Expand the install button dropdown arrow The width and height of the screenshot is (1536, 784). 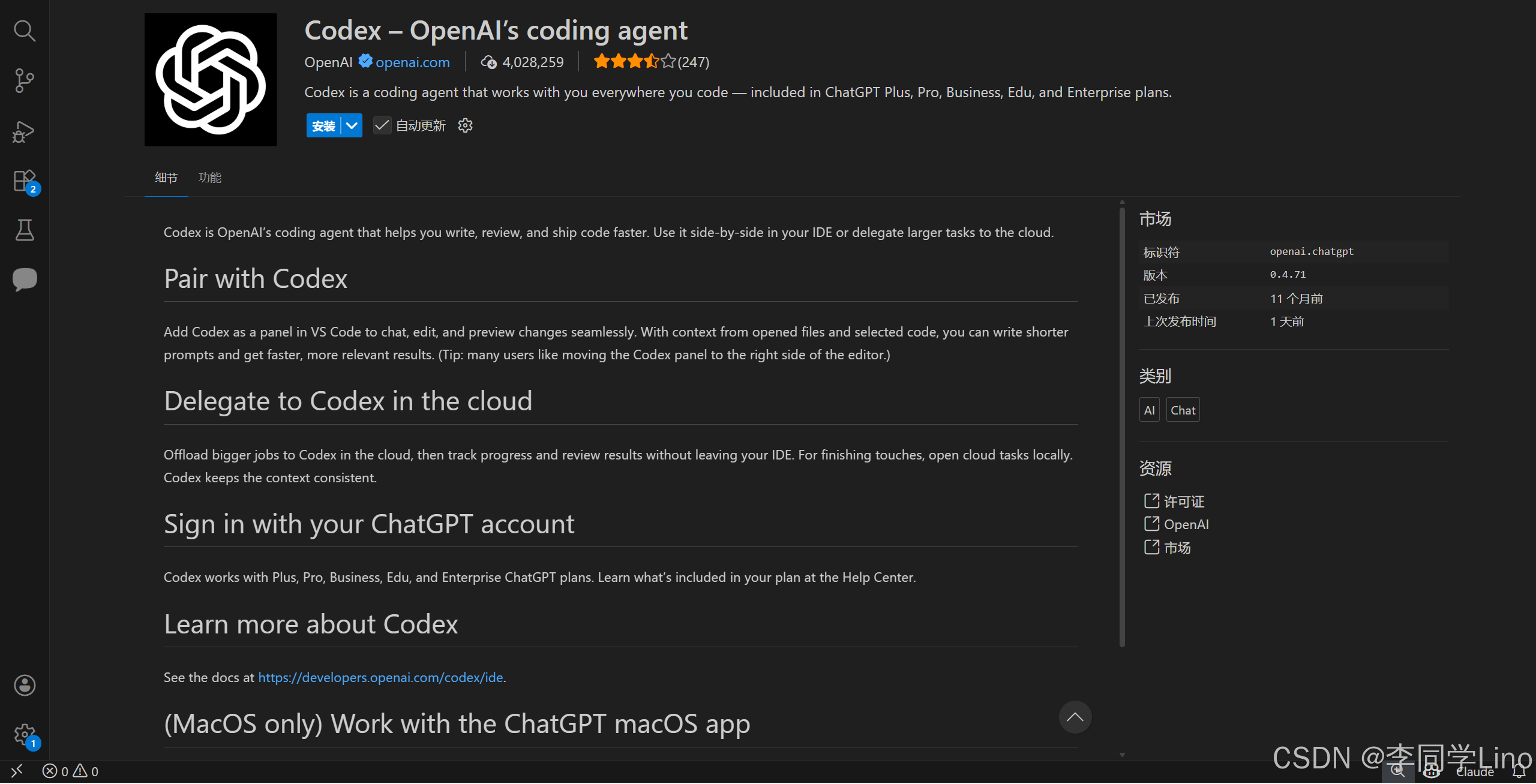coord(352,125)
